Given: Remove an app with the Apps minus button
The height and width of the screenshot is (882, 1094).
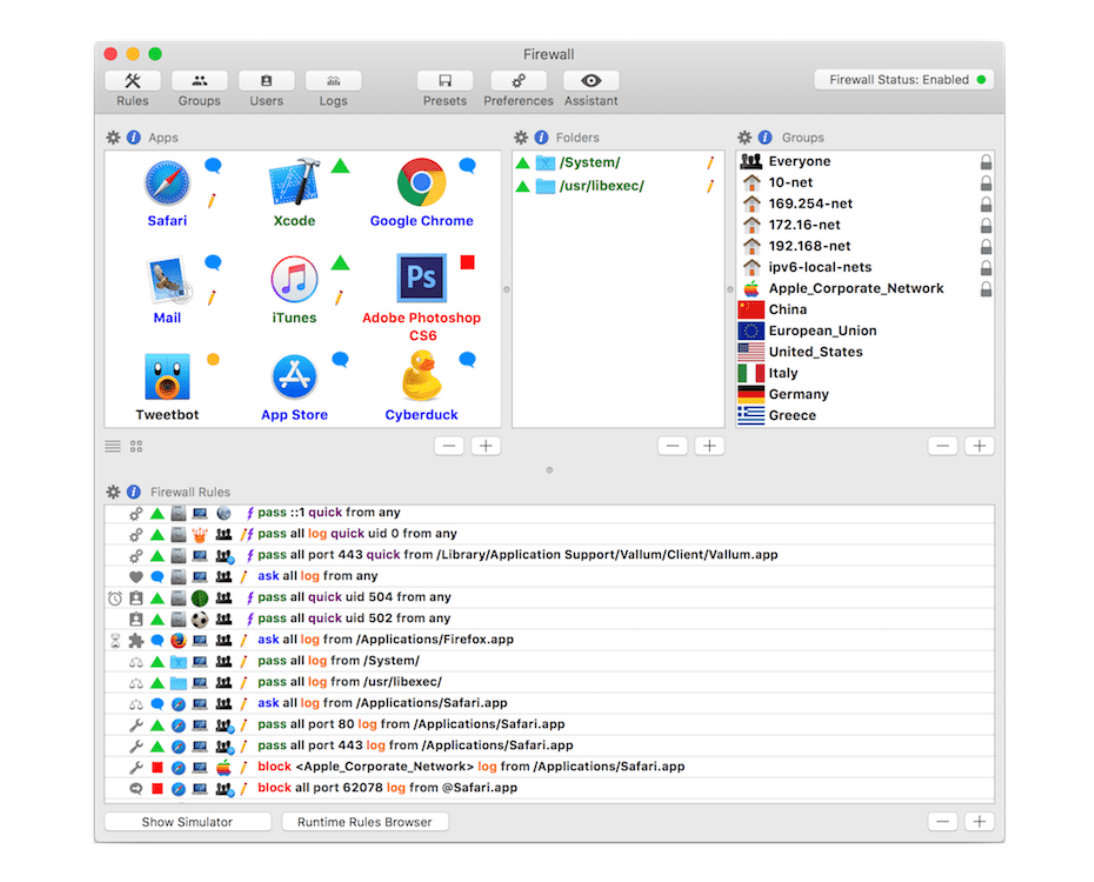Looking at the screenshot, I should pyautogui.click(x=449, y=446).
